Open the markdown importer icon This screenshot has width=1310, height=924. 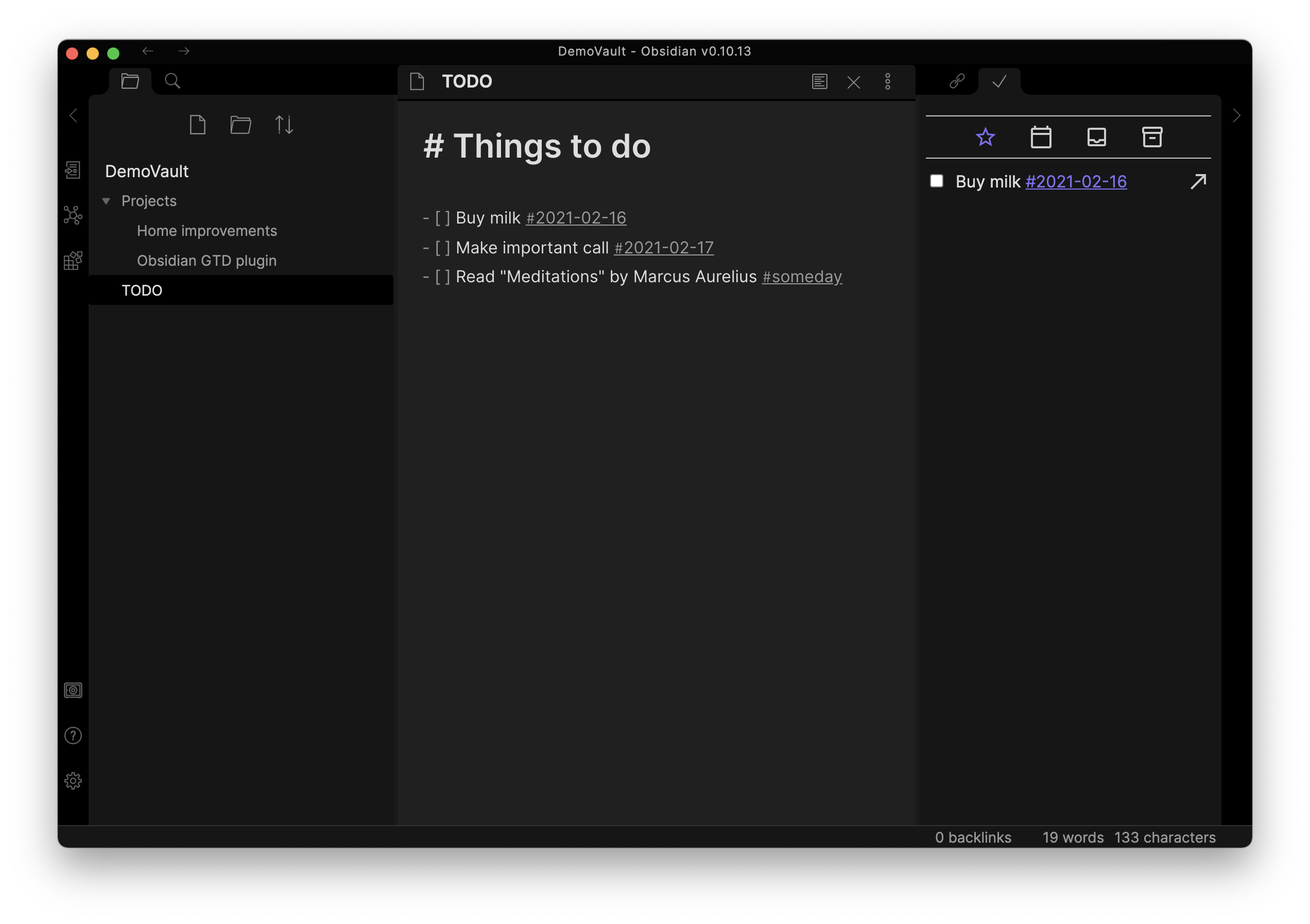pyautogui.click(x=73, y=261)
